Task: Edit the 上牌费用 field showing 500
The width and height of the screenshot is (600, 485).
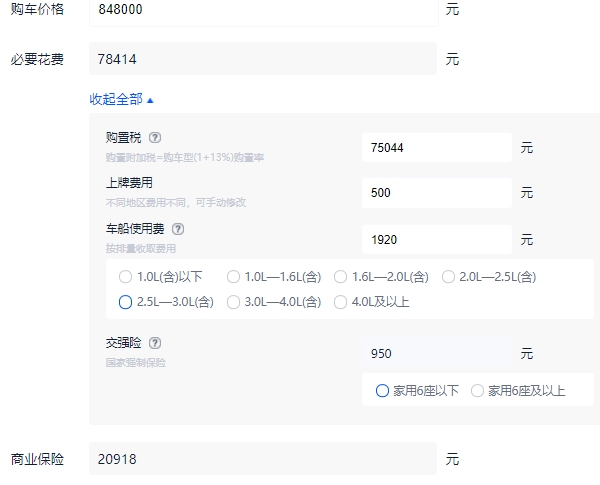Action: 437,193
